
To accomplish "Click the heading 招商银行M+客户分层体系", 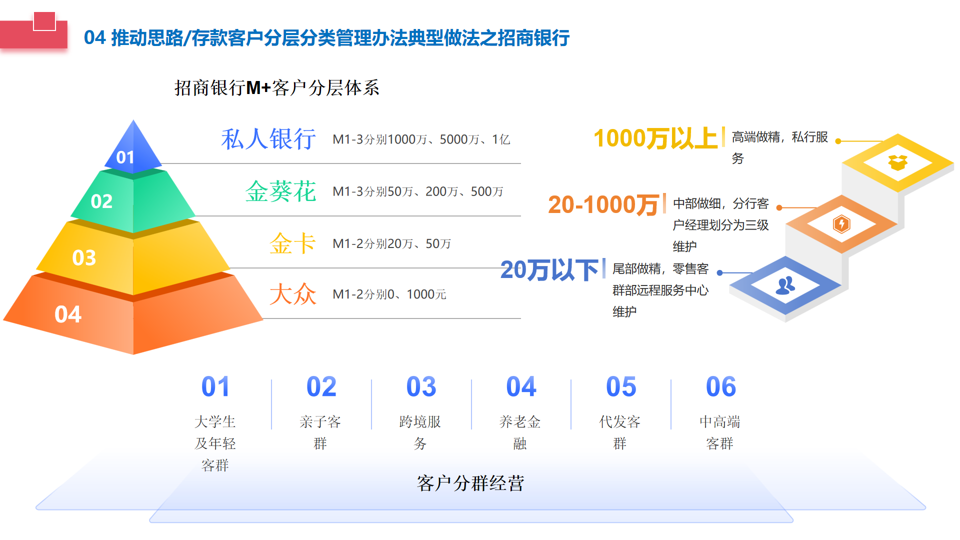I will coord(277,88).
